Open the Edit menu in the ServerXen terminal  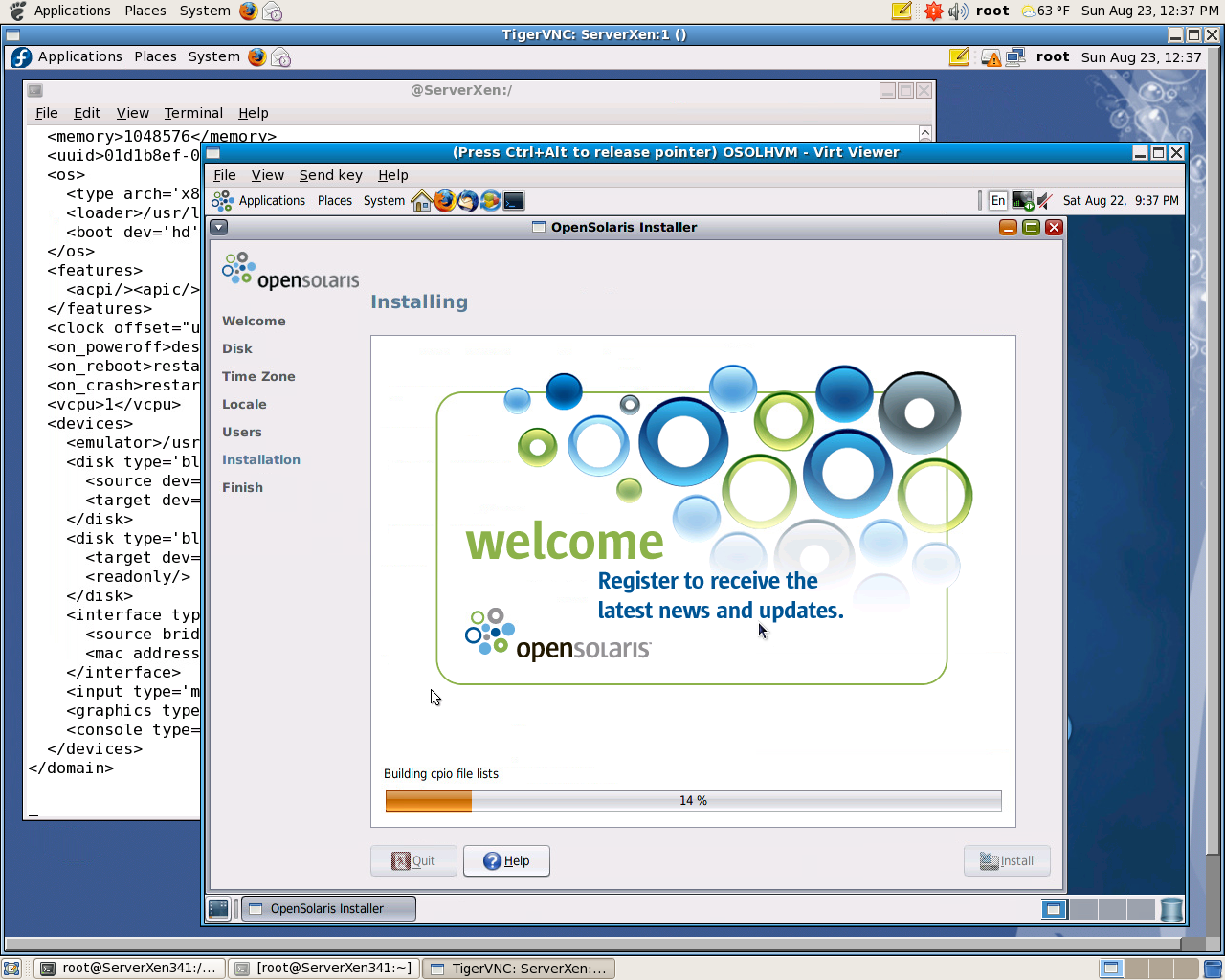pos(87,113)
